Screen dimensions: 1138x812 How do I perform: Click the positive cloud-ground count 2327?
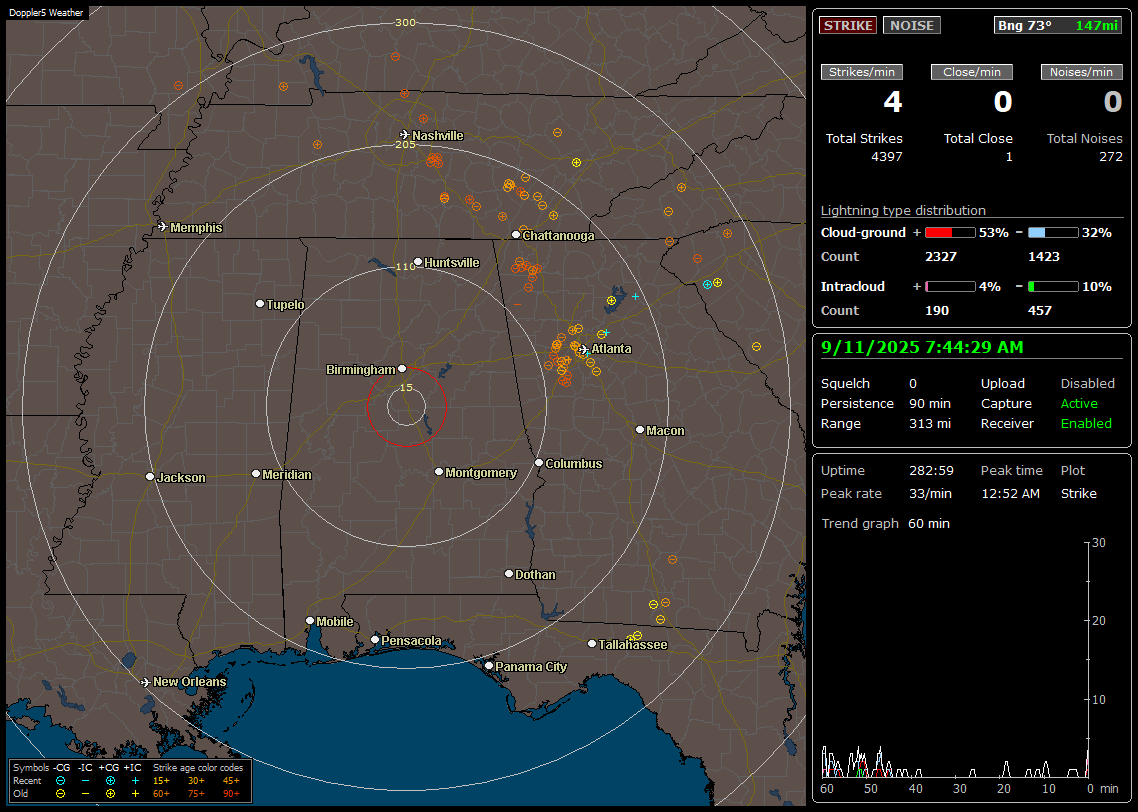click(x=941, y=257)
